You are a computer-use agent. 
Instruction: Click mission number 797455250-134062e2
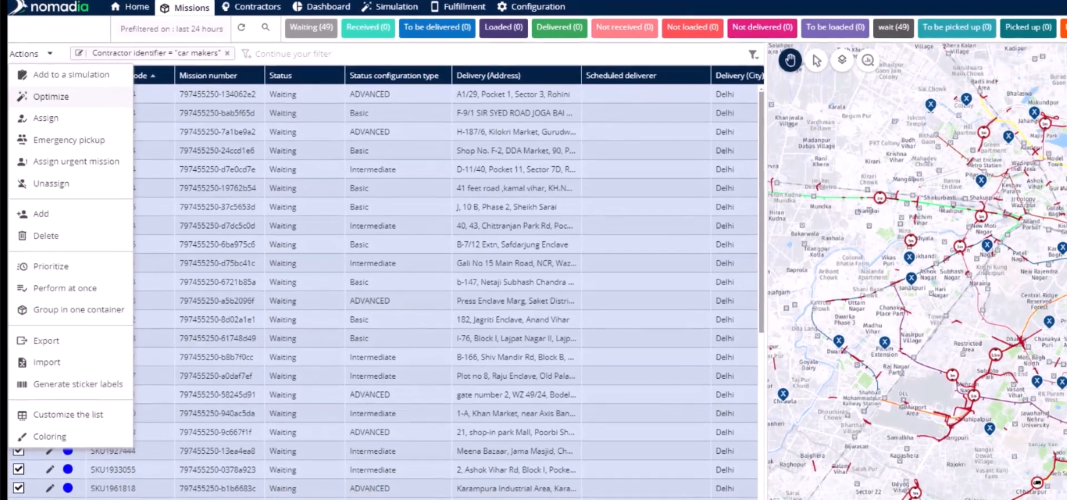pos(217,95)
